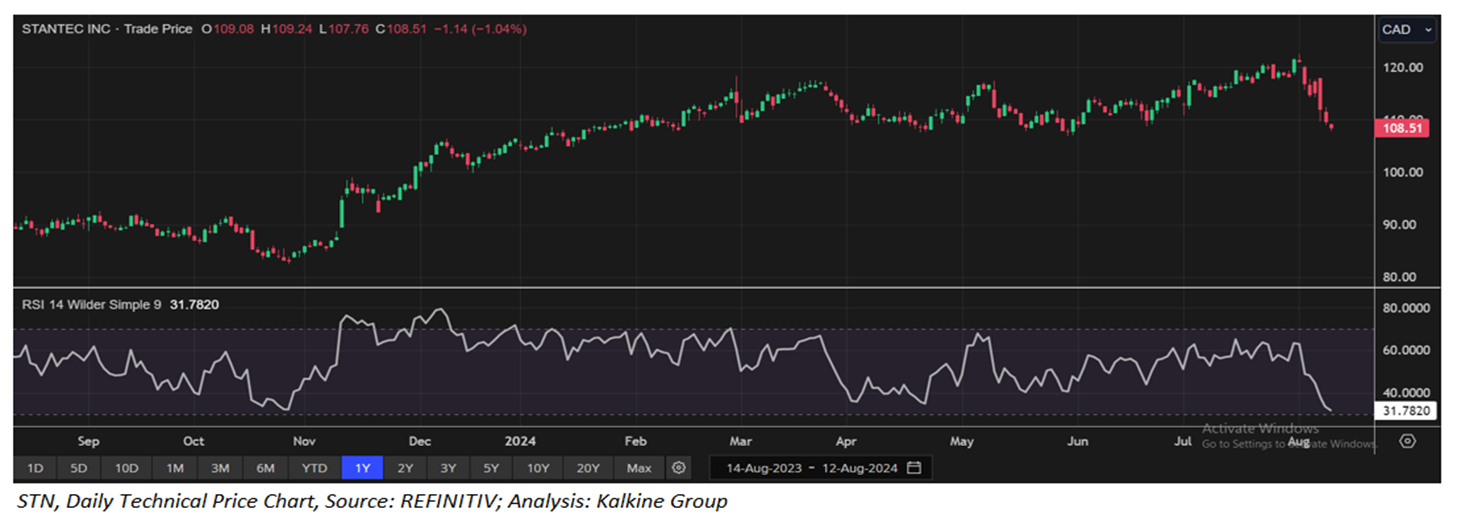Click the 80.0000 RSI axis label

[1408, 308]
